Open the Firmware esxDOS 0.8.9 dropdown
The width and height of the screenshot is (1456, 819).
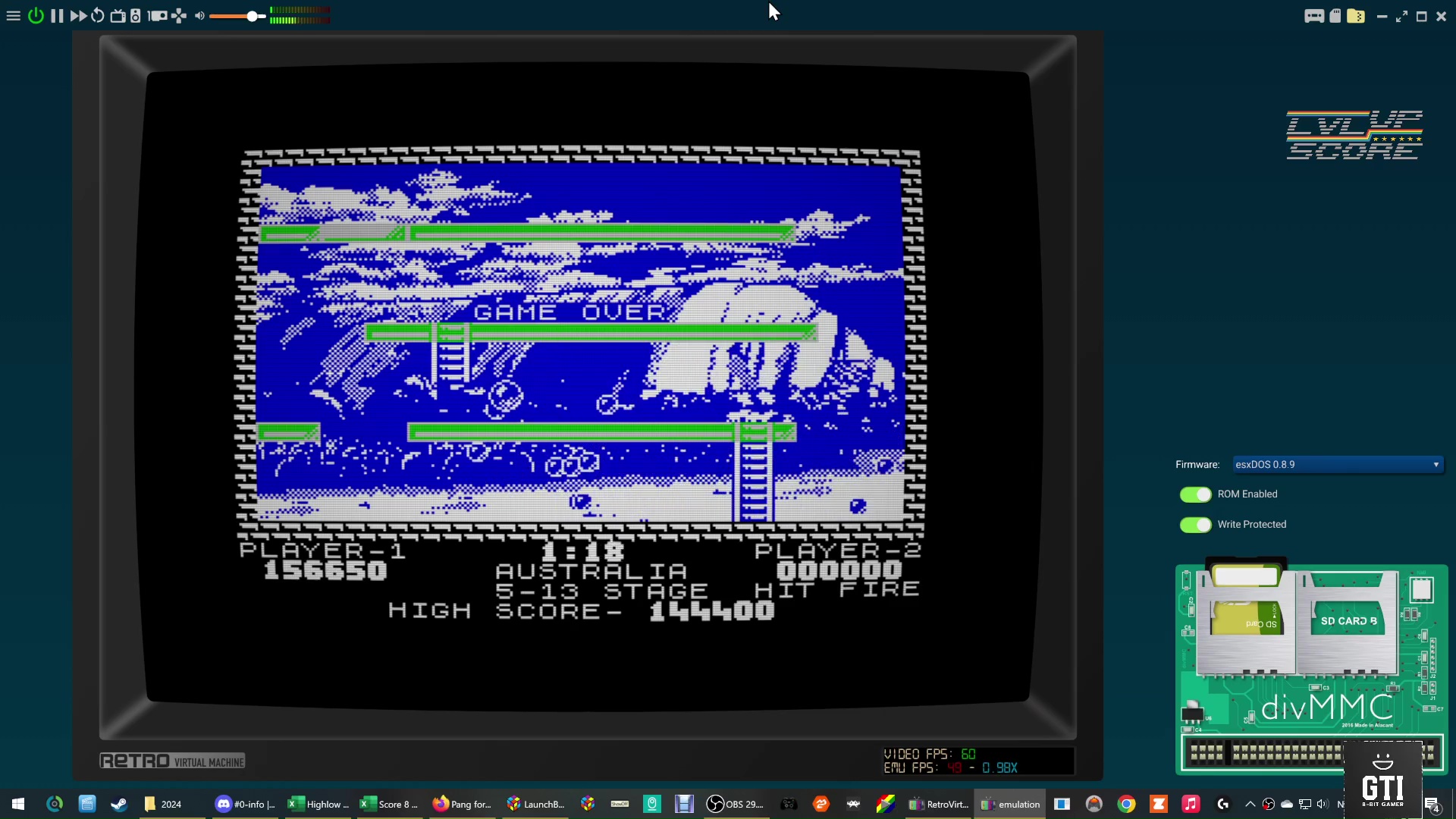click(1338, 465)
